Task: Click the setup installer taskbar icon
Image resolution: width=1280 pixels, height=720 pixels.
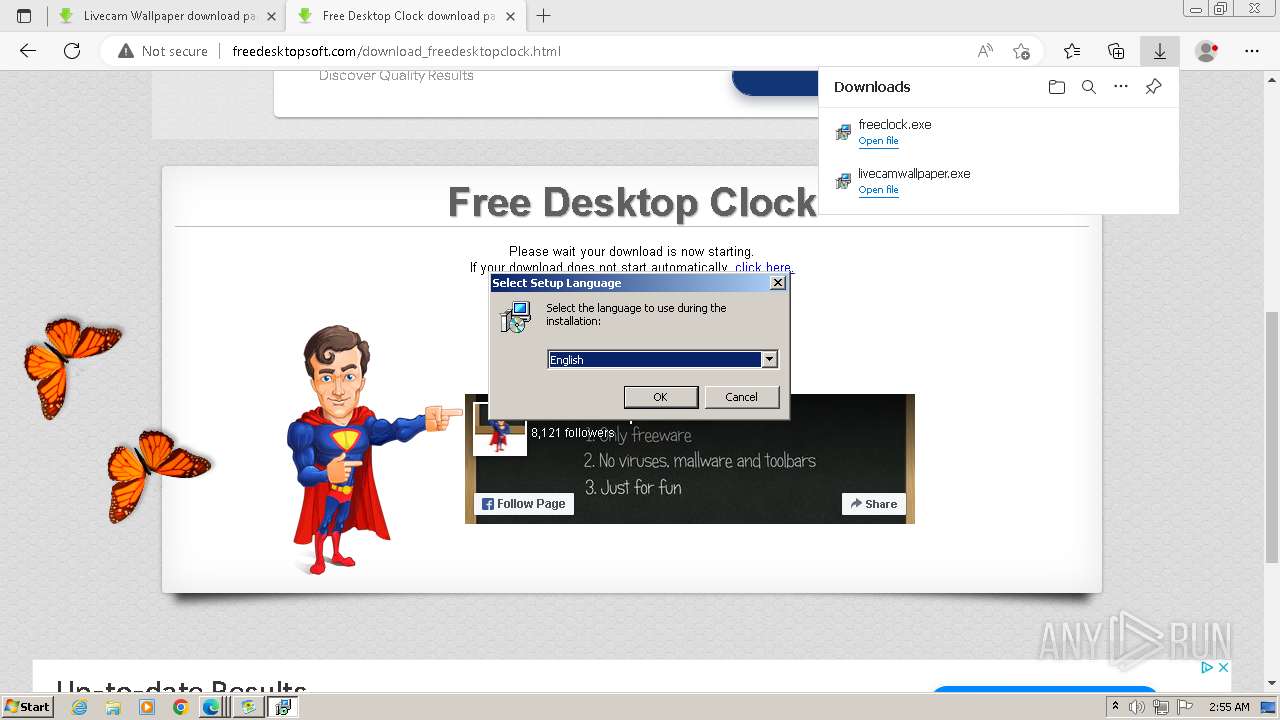Action: 283,707
